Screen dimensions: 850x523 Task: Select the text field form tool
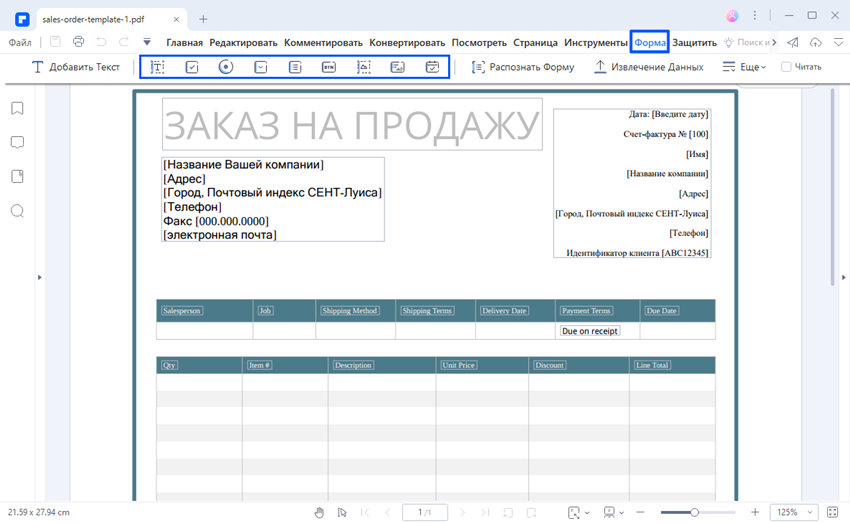[157, 67]
